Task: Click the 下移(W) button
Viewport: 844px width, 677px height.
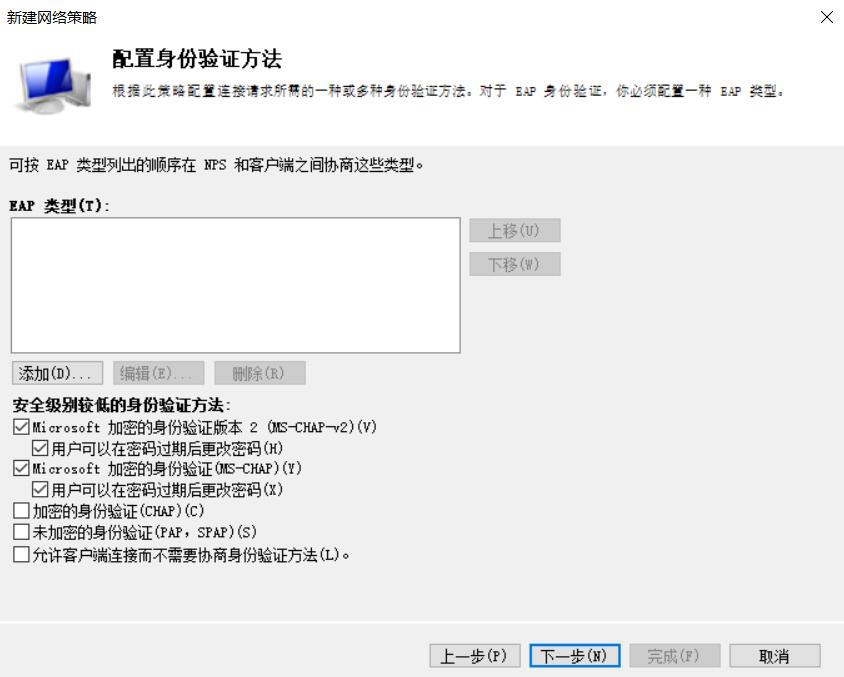Action: click(x=515, y=264)
